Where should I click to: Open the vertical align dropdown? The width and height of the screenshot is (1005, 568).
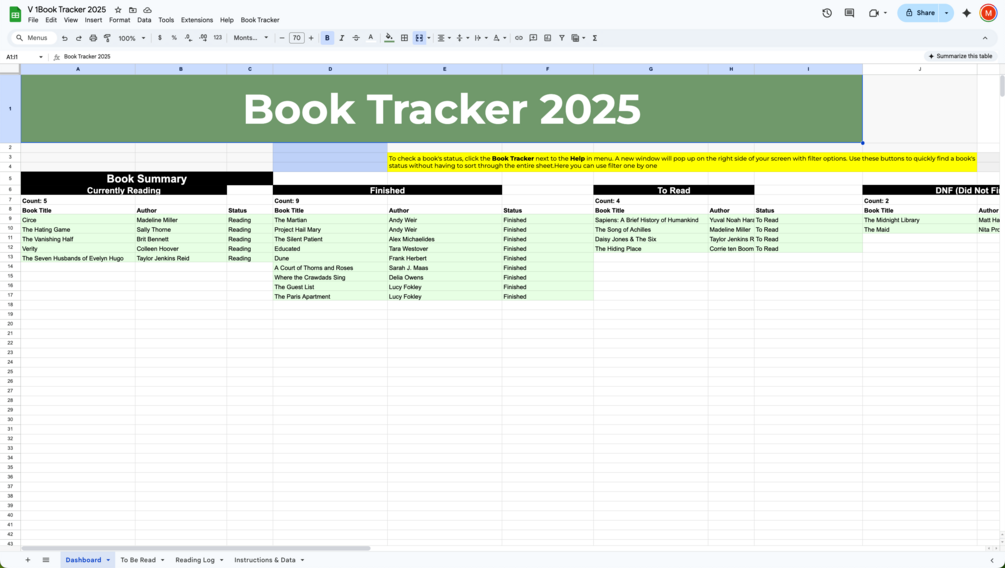click(462, 38)
